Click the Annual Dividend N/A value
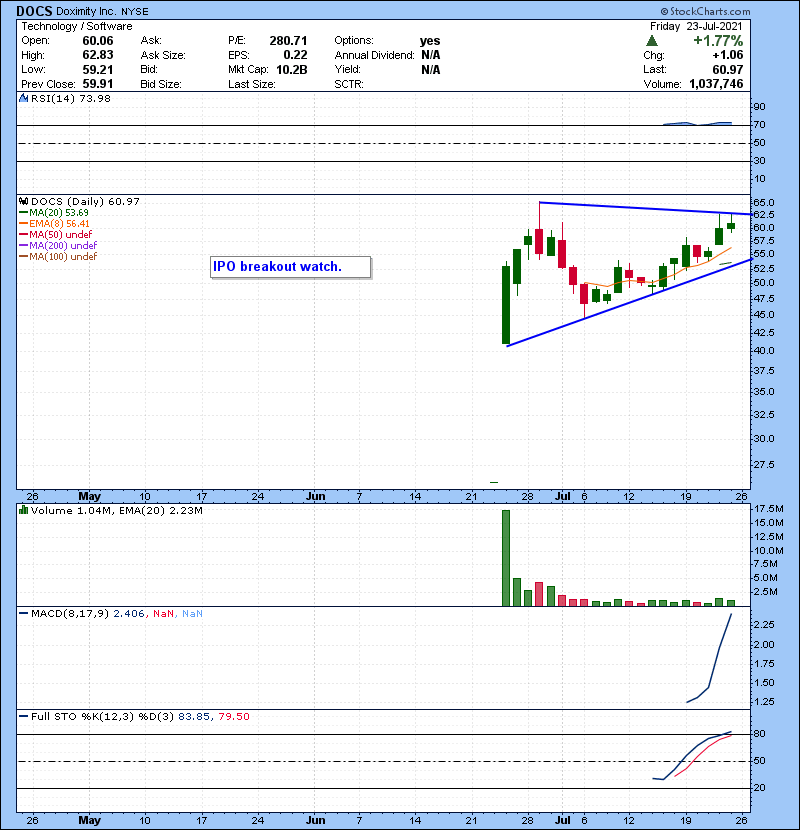Image resolution: width=800 pixels, height=830 pixels. pos(430,55)
